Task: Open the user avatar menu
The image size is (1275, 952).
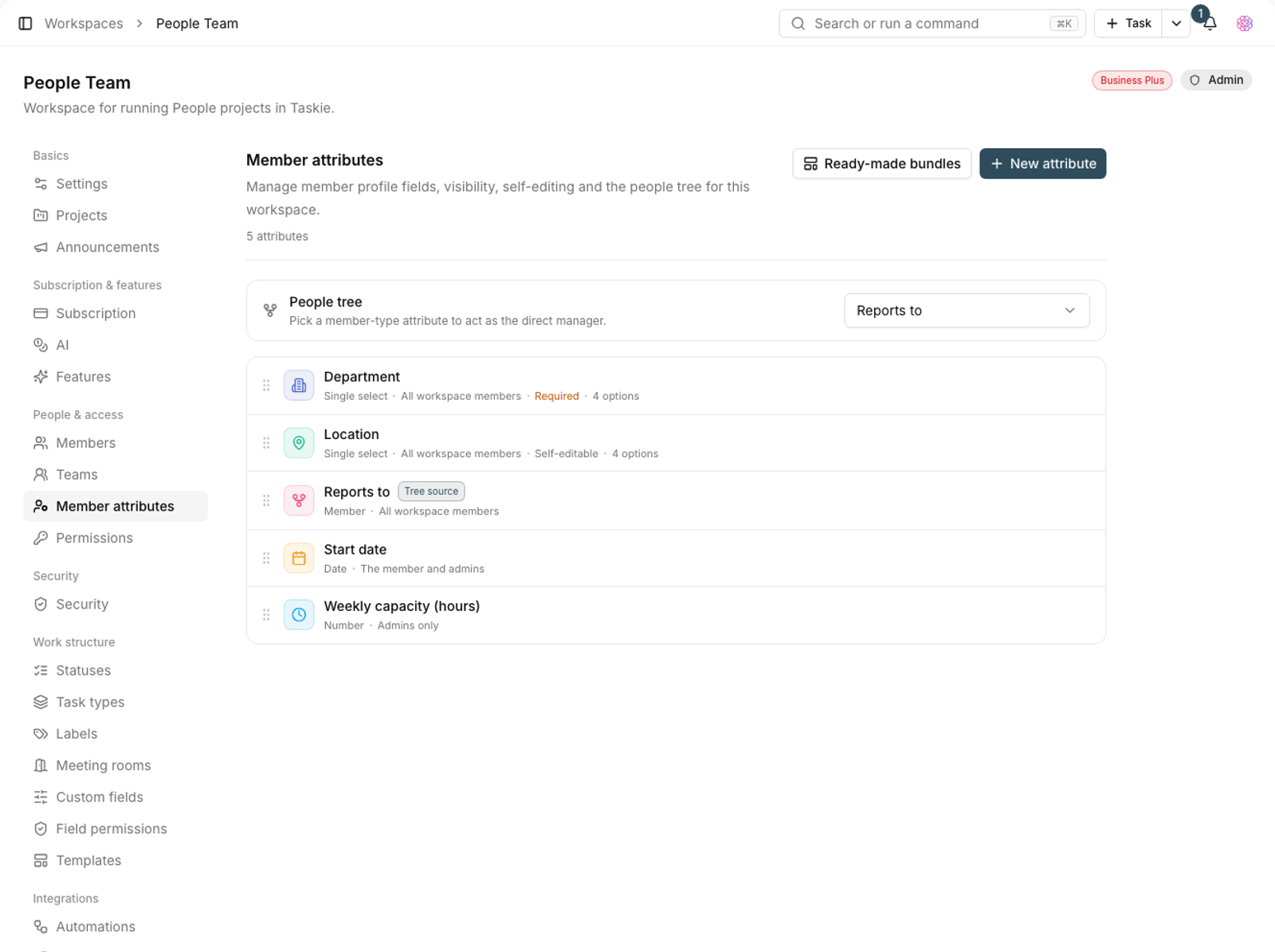Action: coord(1245,24)
